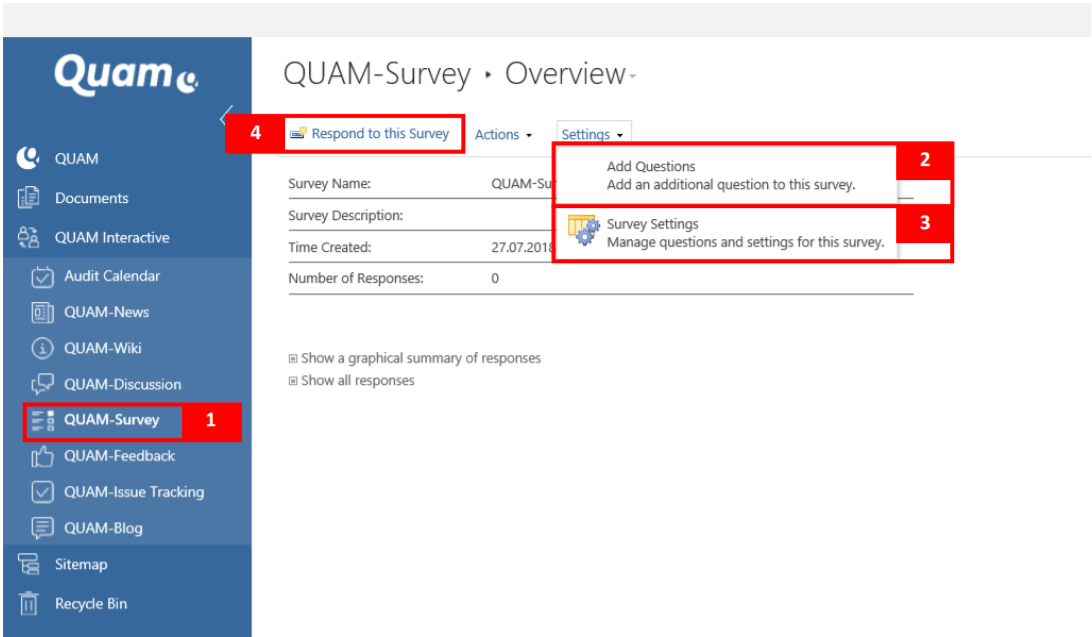The height and width of the screenshot is (637, 1092).
Task: Click the Documents icon in sidebar
Action: click(x=28, y=198)
